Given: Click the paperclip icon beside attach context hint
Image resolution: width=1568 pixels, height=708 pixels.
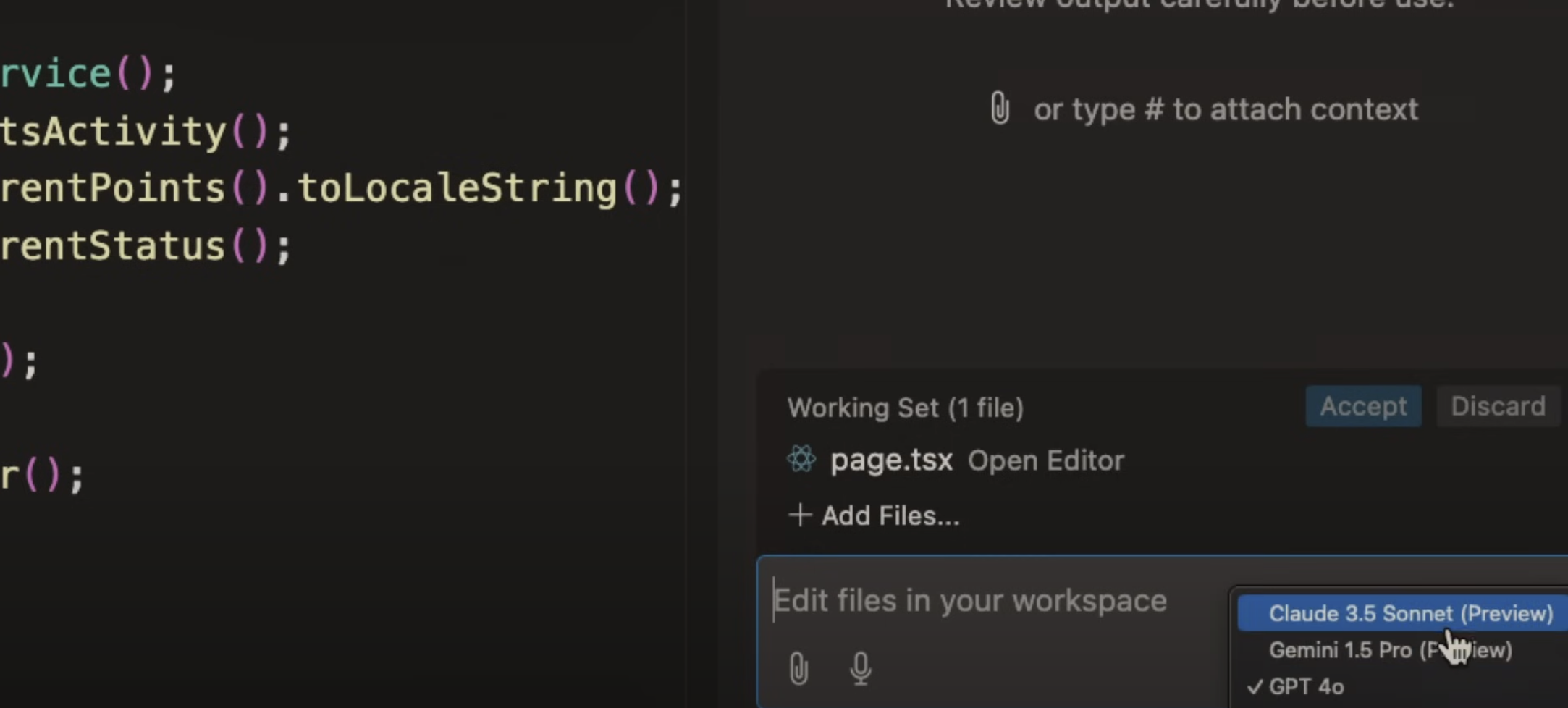Looking at the screenshot, I should (1000, 109).
